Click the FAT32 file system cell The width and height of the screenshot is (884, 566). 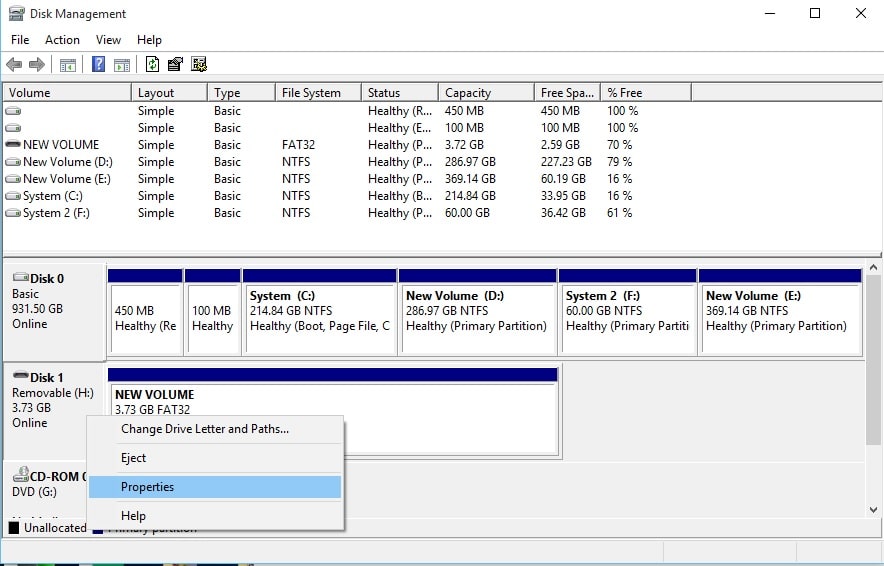(298, 145)
